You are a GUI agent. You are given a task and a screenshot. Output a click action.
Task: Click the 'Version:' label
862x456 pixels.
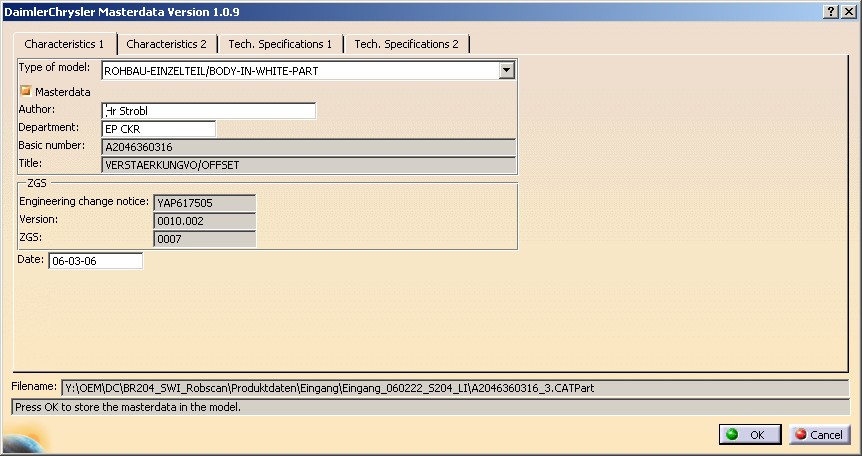(x=38, y=219)
